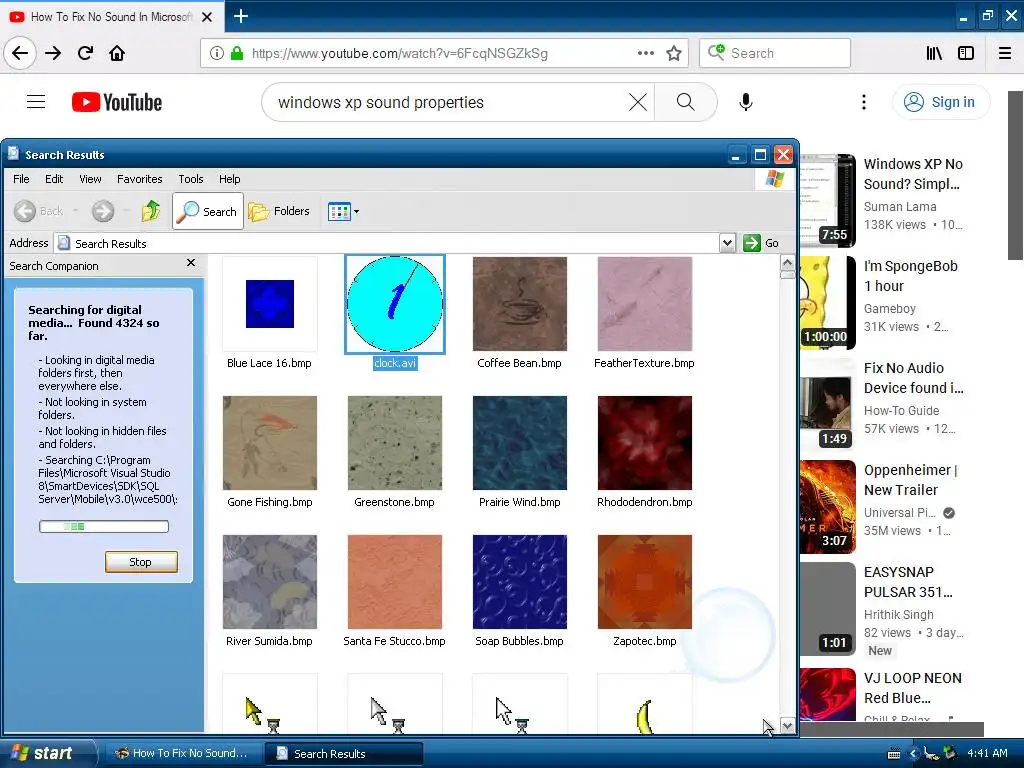1024x768 pixels.
Task: Toggle the Explorer Search toolbar button
Action: tap(208, 211)
